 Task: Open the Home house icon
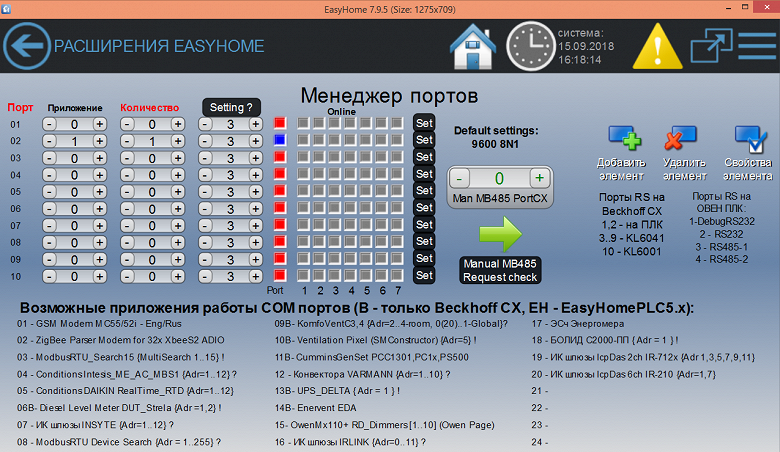(x=472, y=46)
